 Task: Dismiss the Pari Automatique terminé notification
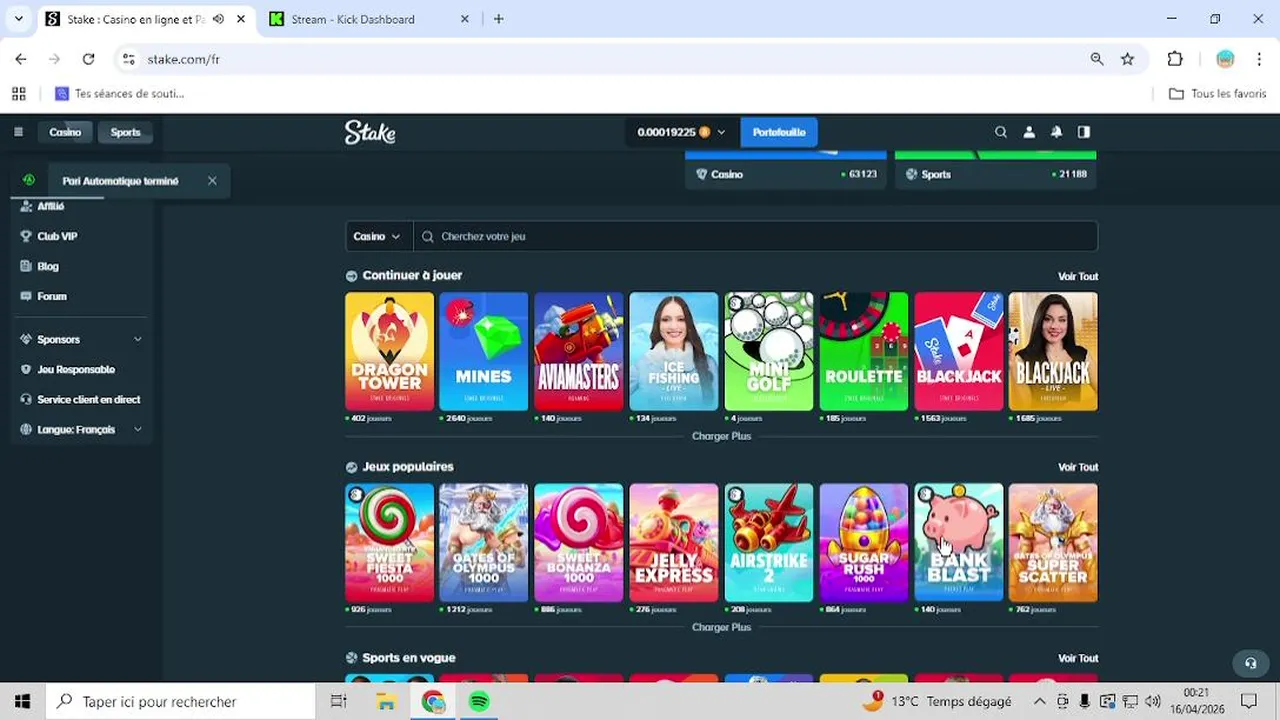click(x=212, y=181)
